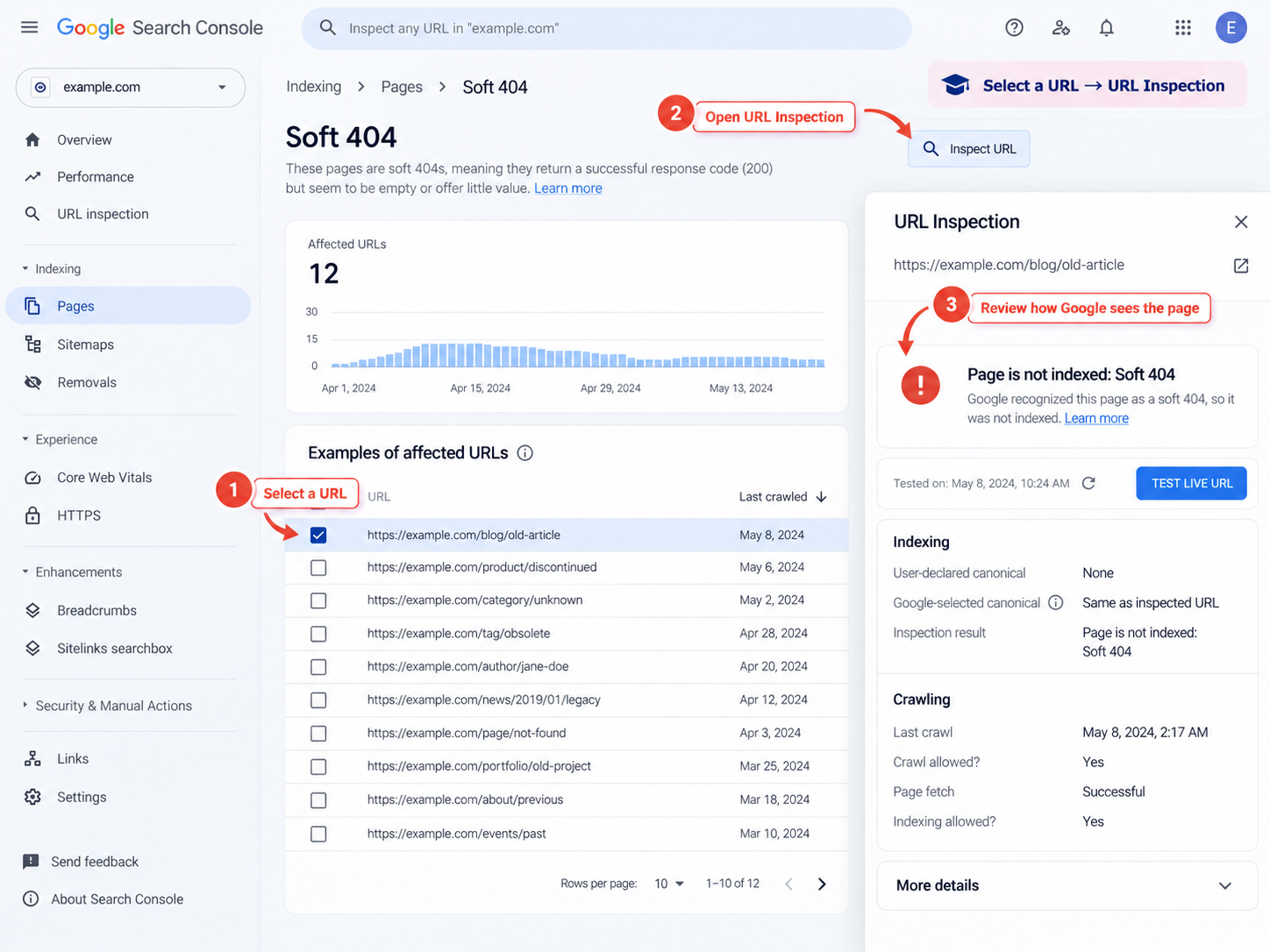Open URL inspection in the sidebar

pyautogui.click(x=103, y=214)
